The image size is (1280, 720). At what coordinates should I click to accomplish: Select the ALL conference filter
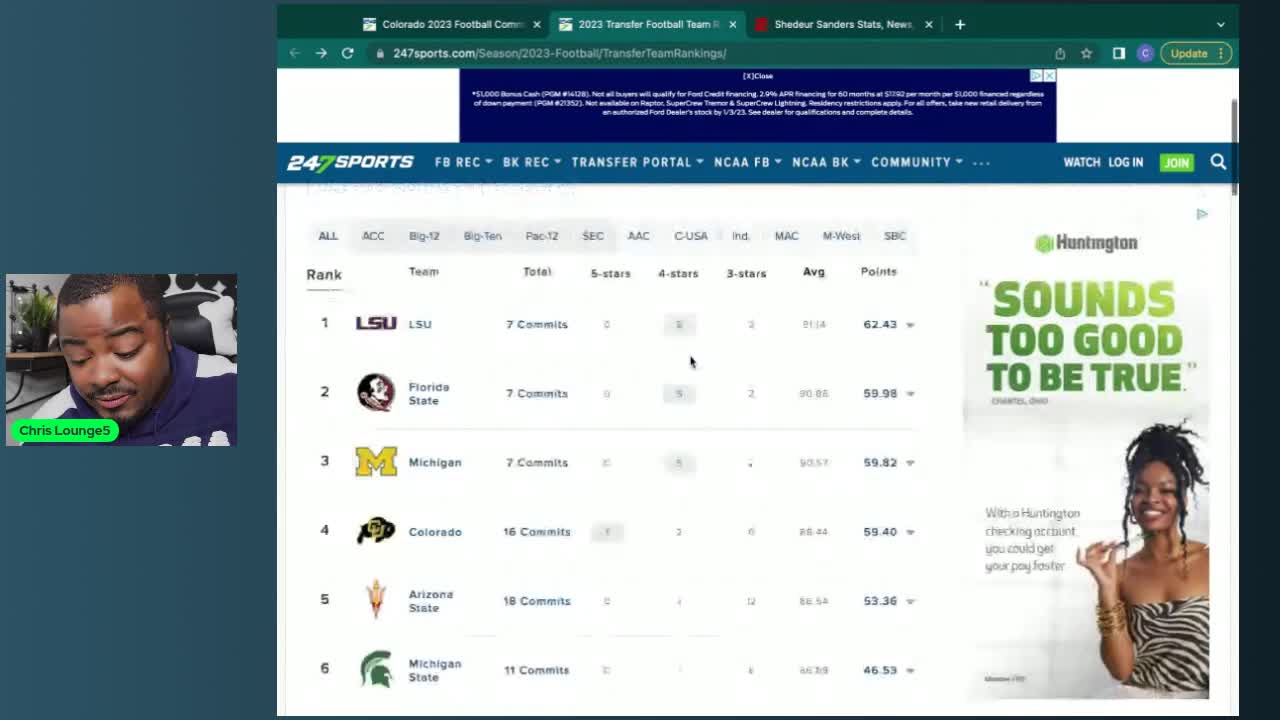[328, 236]
